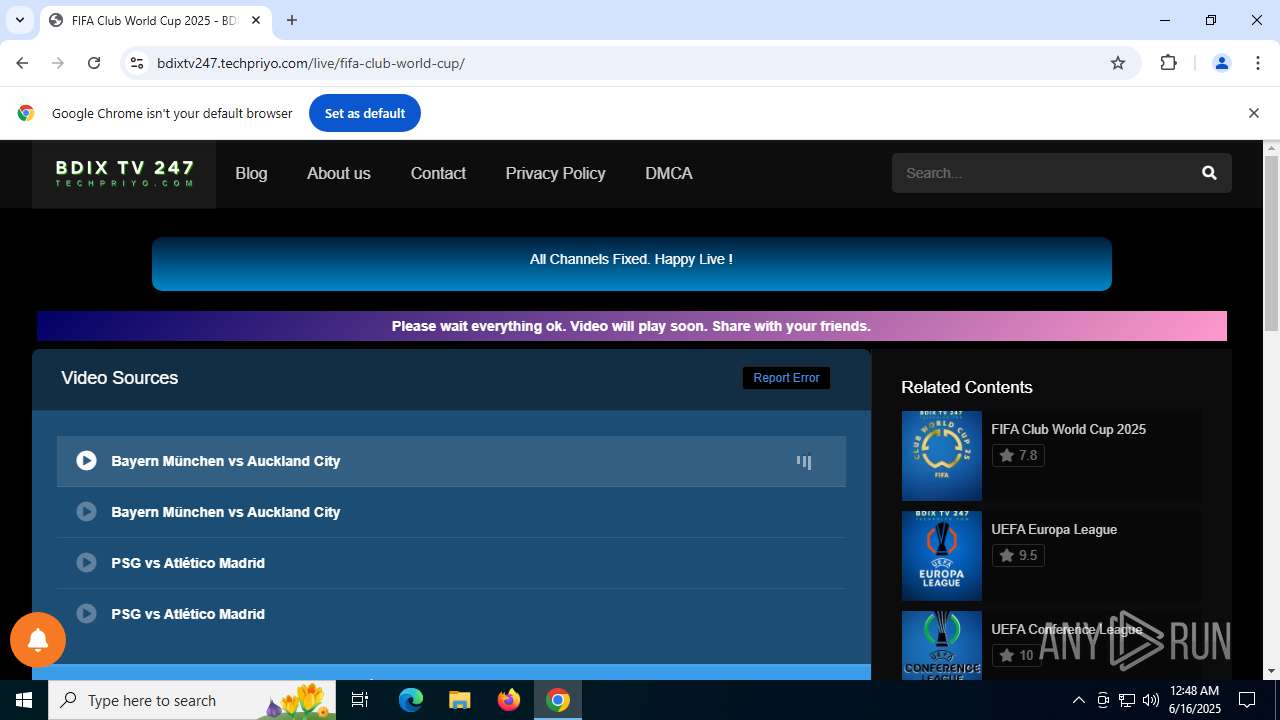
Task: Open the DMCA page
Action: point(669,173)
